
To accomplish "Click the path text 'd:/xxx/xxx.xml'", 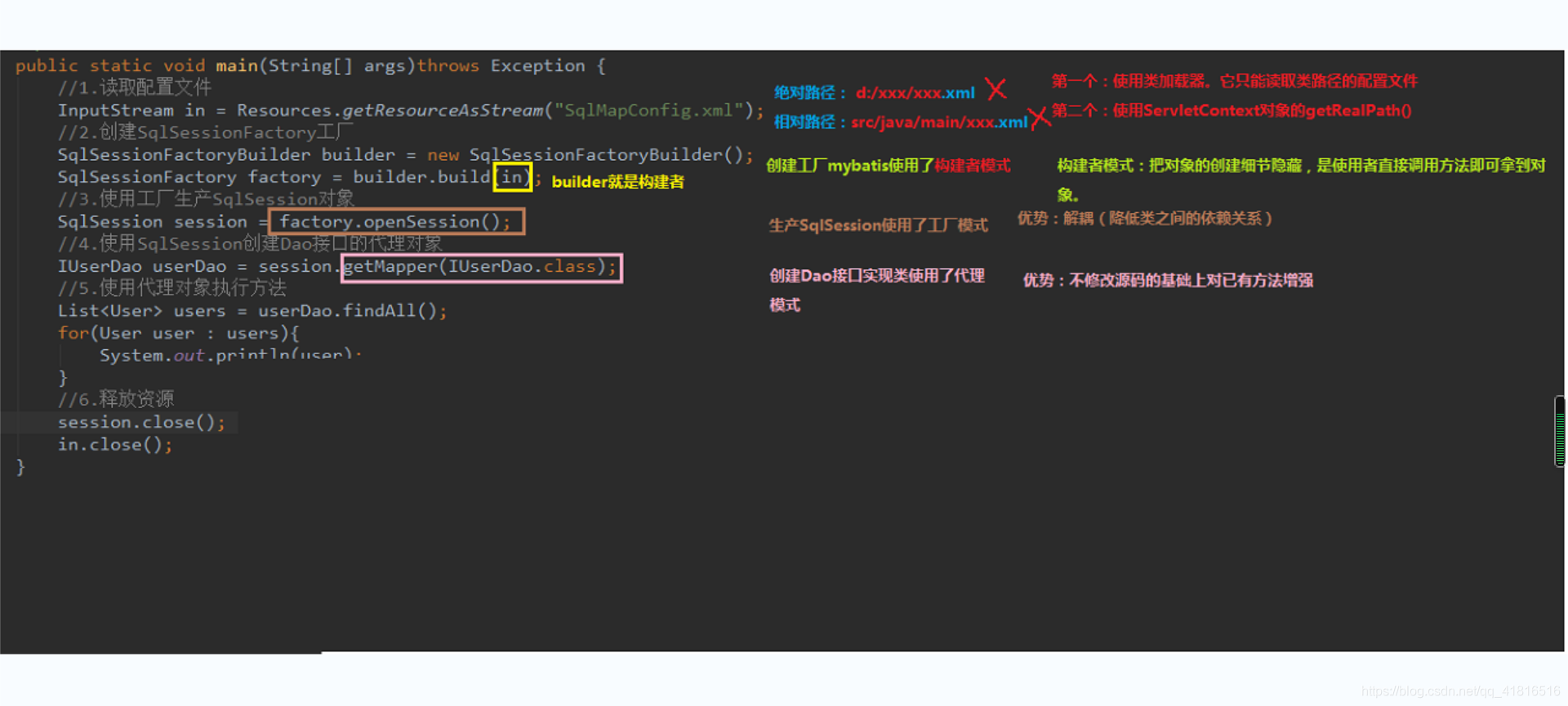I will 915,93.
